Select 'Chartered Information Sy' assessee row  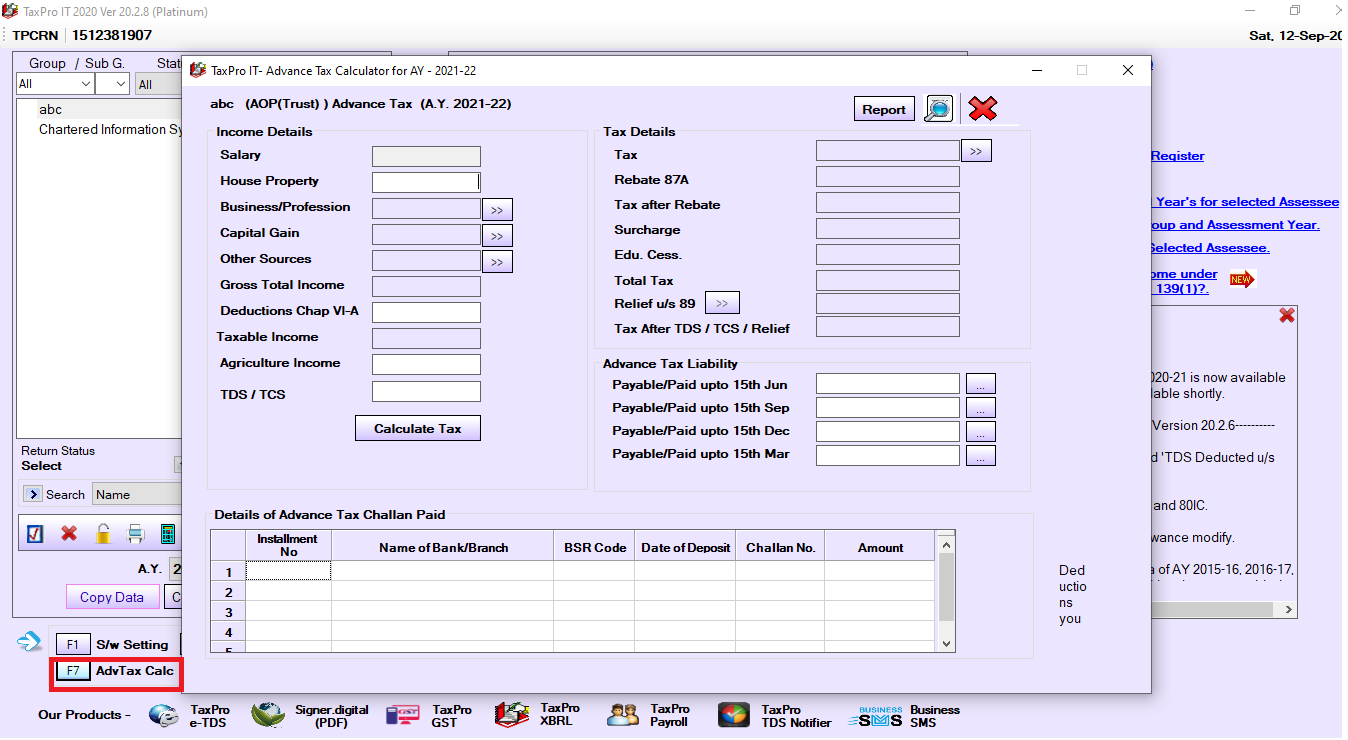[111, 130]
